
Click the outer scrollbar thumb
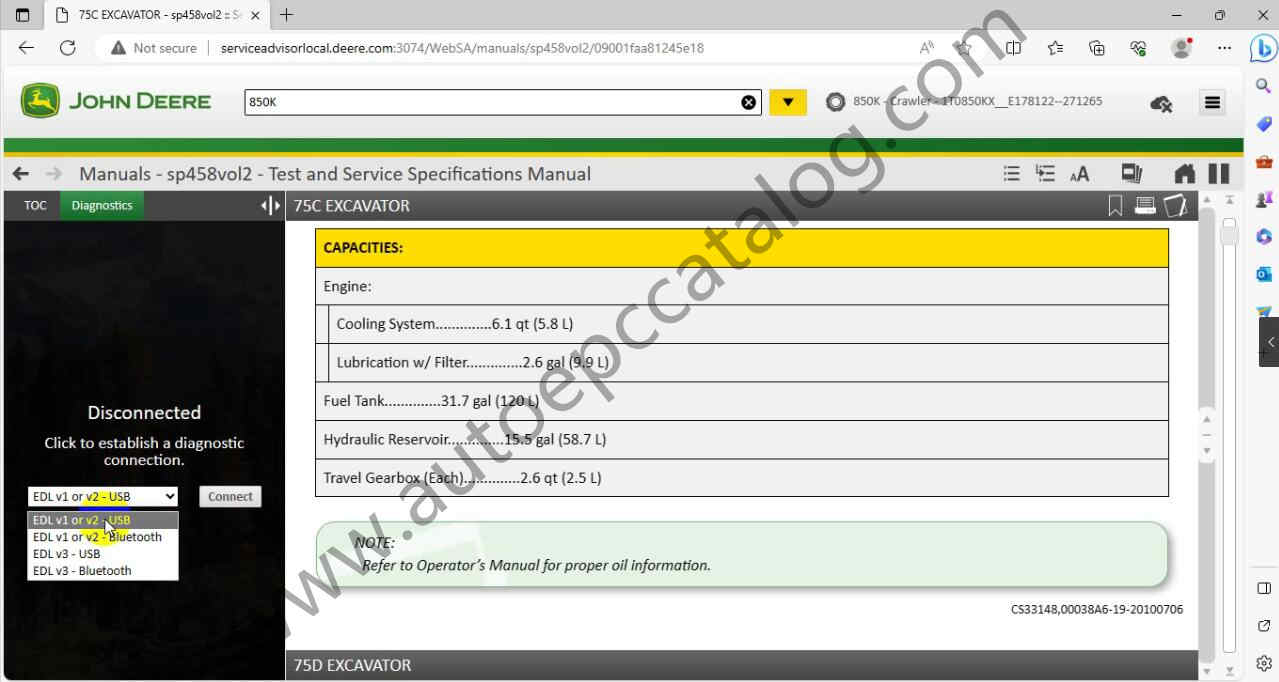point(1229,232)
